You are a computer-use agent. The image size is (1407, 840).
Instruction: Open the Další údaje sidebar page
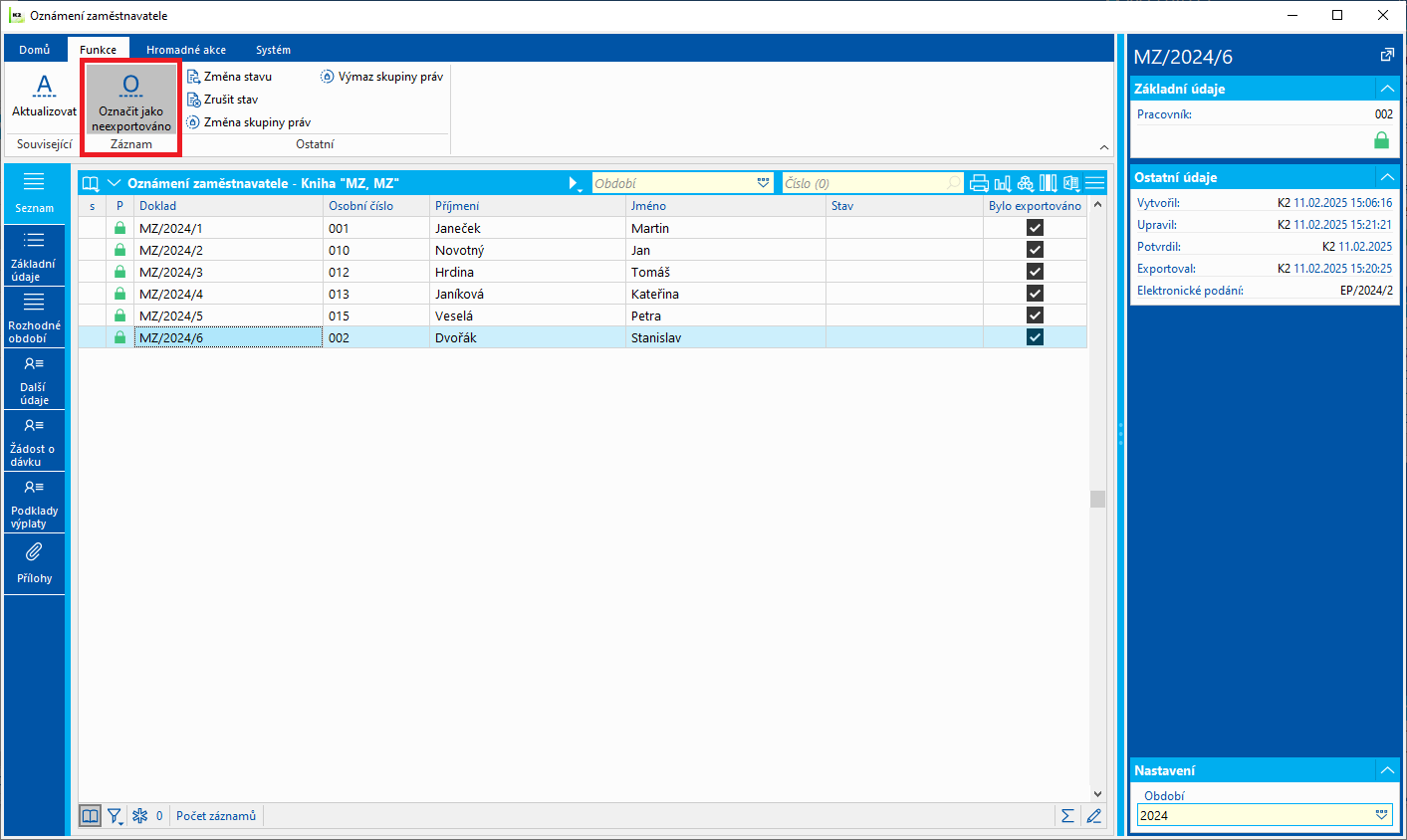click(34, 379)
